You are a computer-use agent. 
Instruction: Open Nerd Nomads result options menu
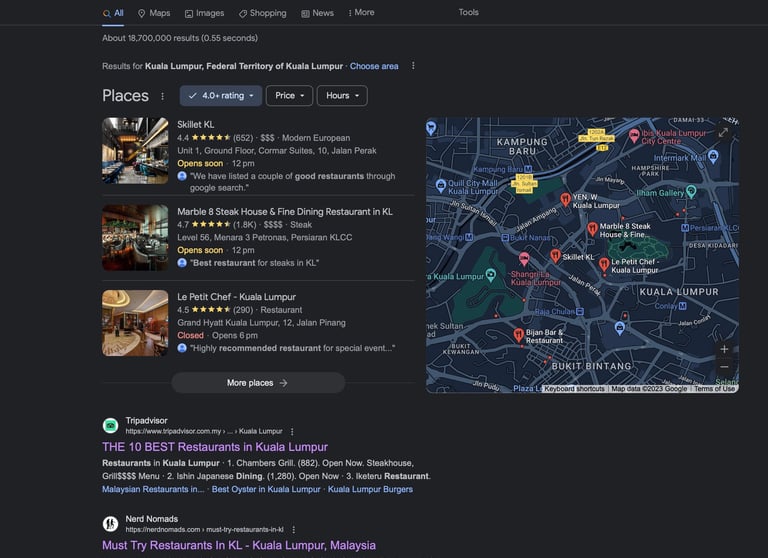coord(294,530)
